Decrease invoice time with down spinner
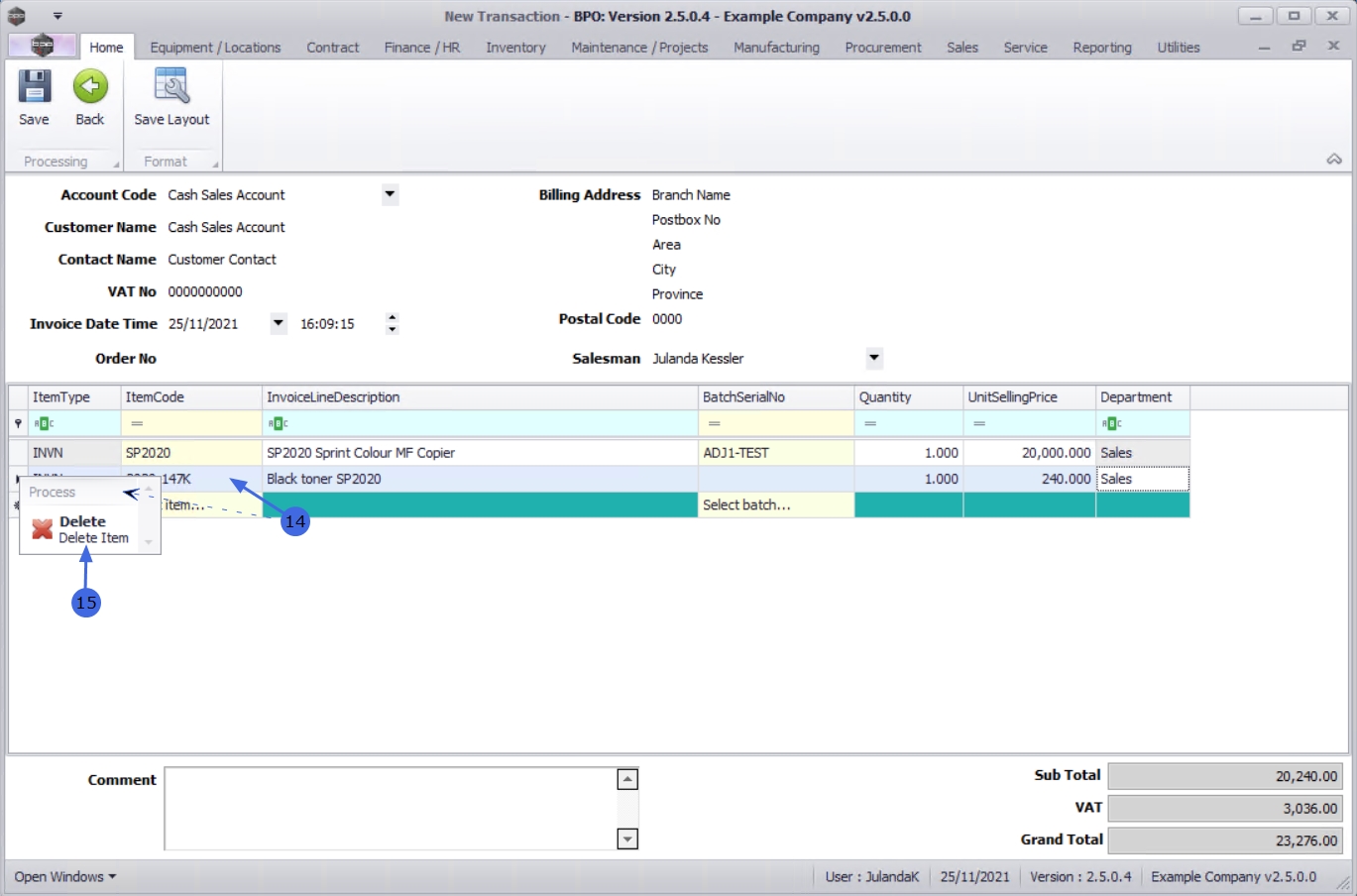The height and width of the screenshot is (896, 1357). tap(393, 329)
